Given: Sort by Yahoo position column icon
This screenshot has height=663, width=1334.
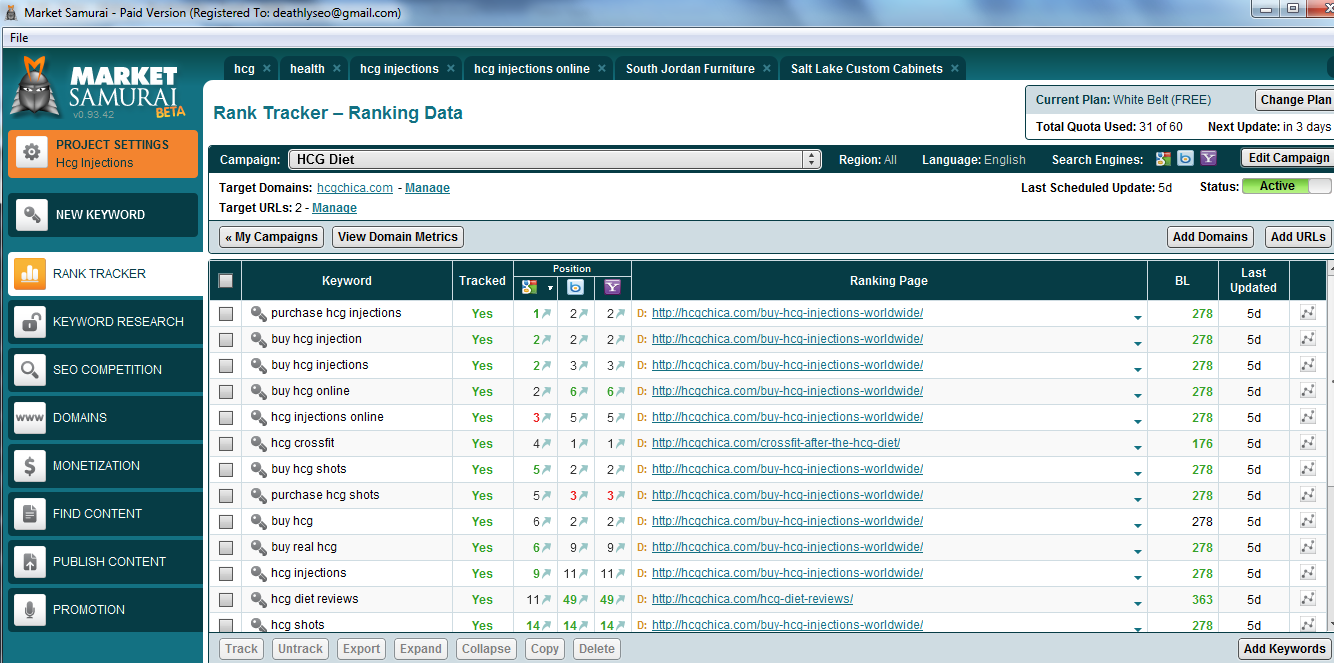Looking at the screenshot, I should [612, 287].
